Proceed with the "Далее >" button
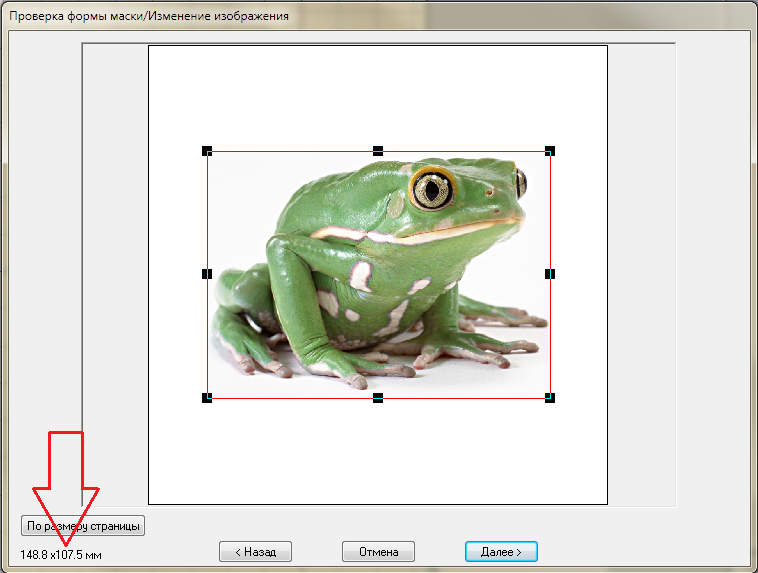This screenshot has width=758, height=573. point(501,551)
